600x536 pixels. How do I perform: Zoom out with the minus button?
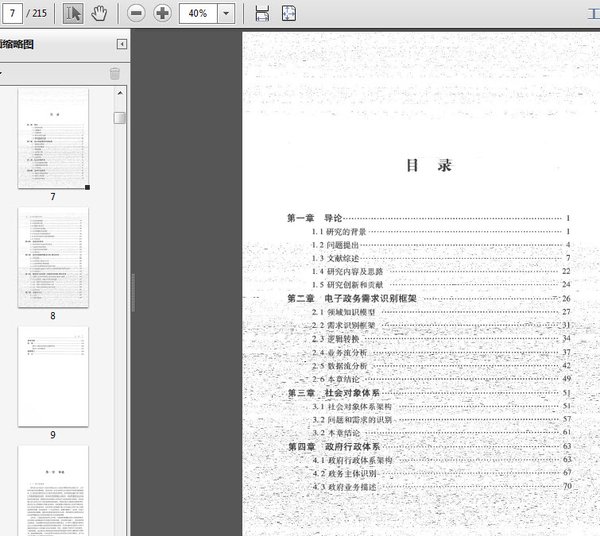point(136,13)
